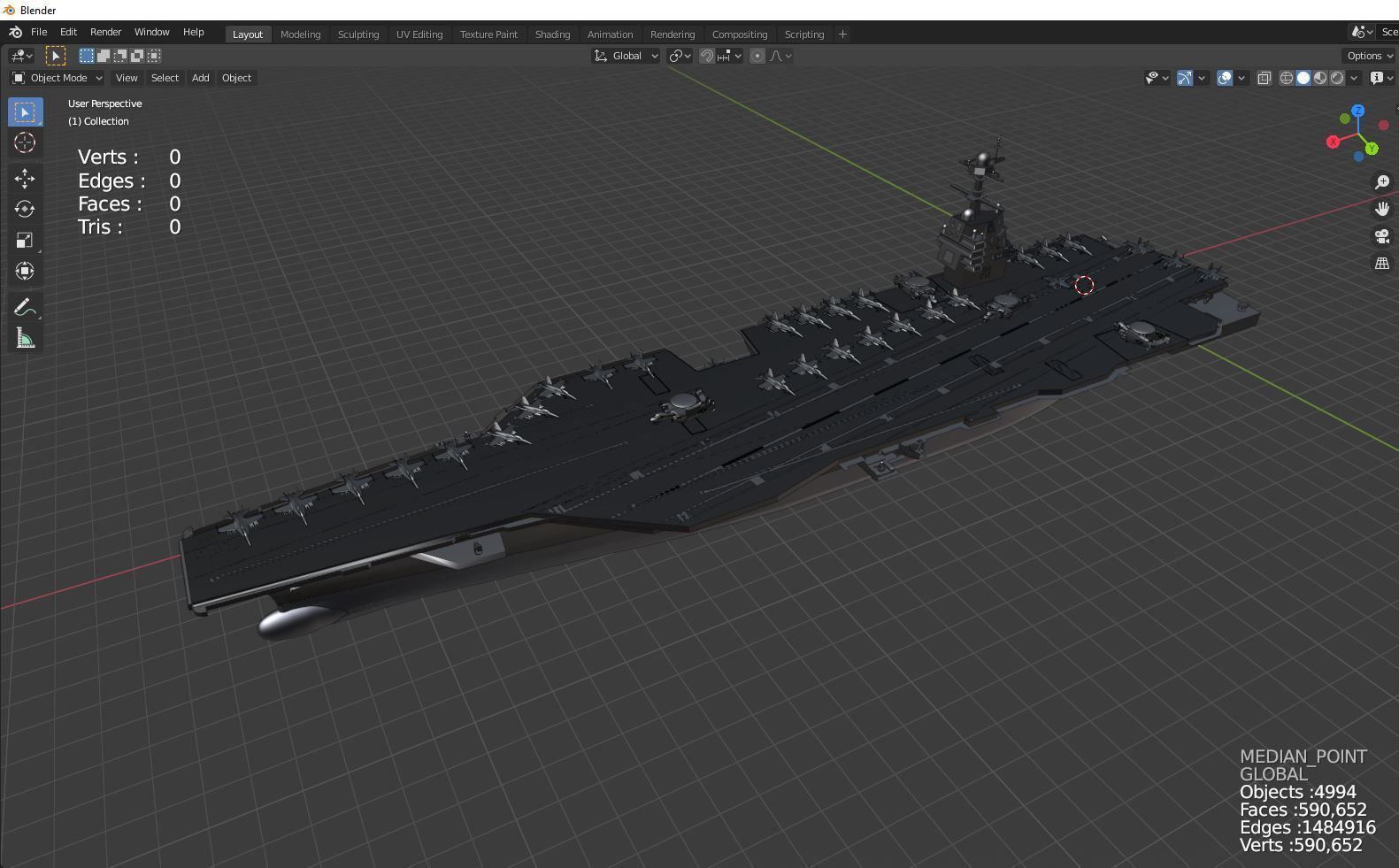Open the editor type dropdown

pos(22,56)
